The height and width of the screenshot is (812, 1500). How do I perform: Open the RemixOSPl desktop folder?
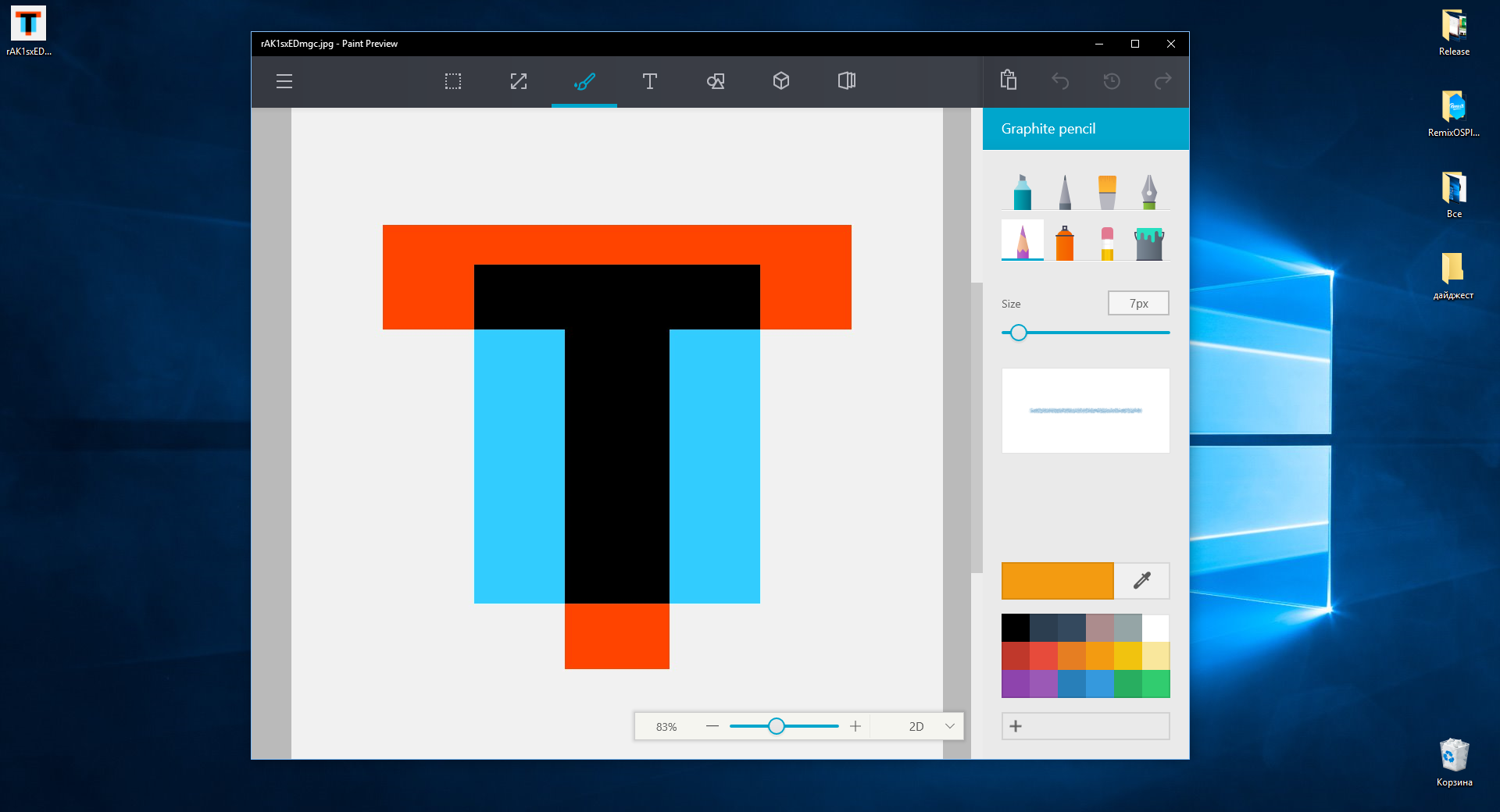click(1454, 113)
